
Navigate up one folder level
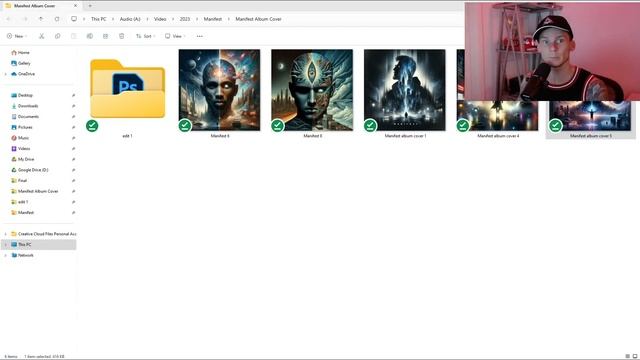coord(41,19)
